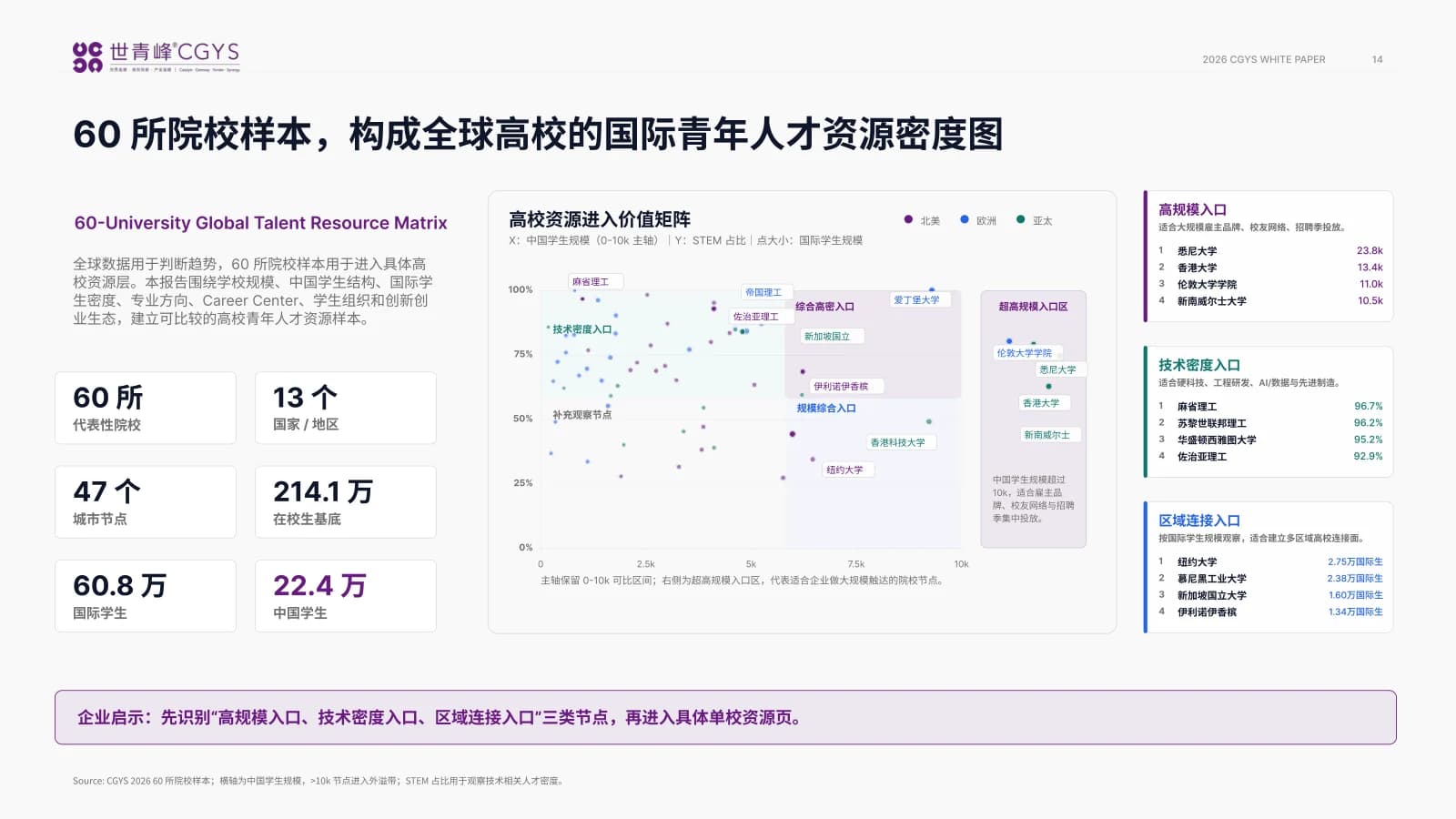
Task: Click the 补充观察节点 zone label
Action: click(582, 415)
